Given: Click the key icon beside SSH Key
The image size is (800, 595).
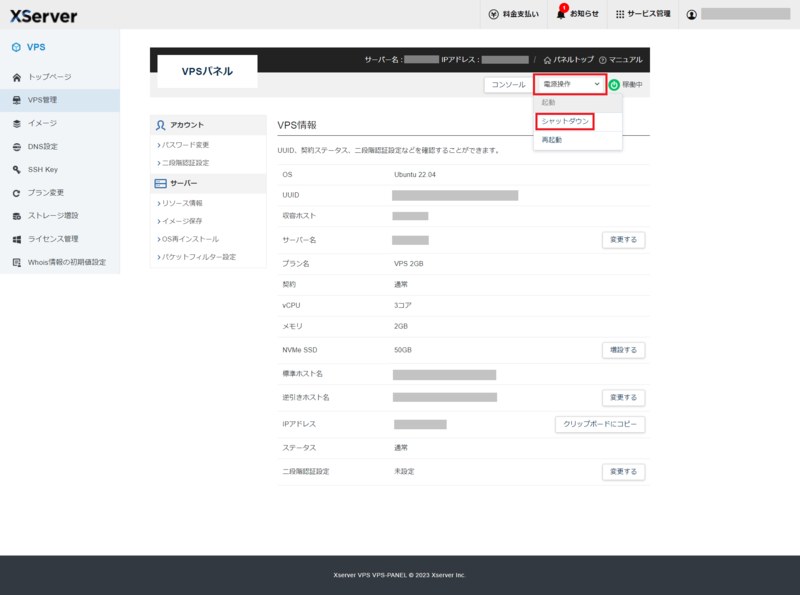Looking at the screenshot, I should 17,169.
